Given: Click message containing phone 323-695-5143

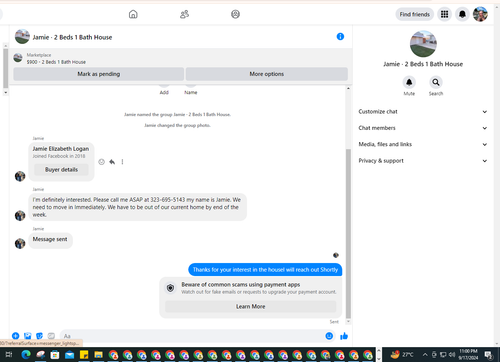Looking at the screenshot, I should click(x=137, y=207).
